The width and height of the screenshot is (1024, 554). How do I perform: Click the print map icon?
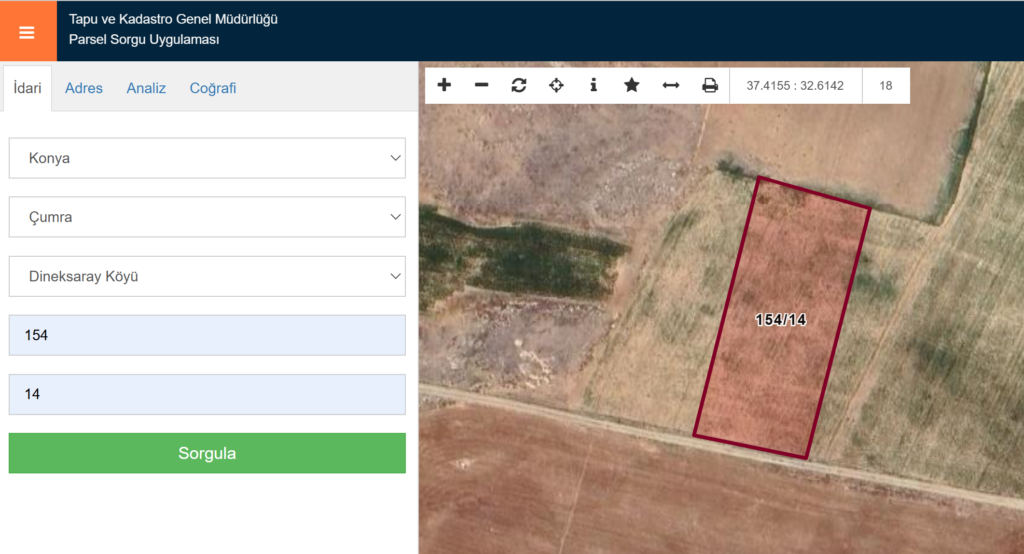tap(710, 86)
